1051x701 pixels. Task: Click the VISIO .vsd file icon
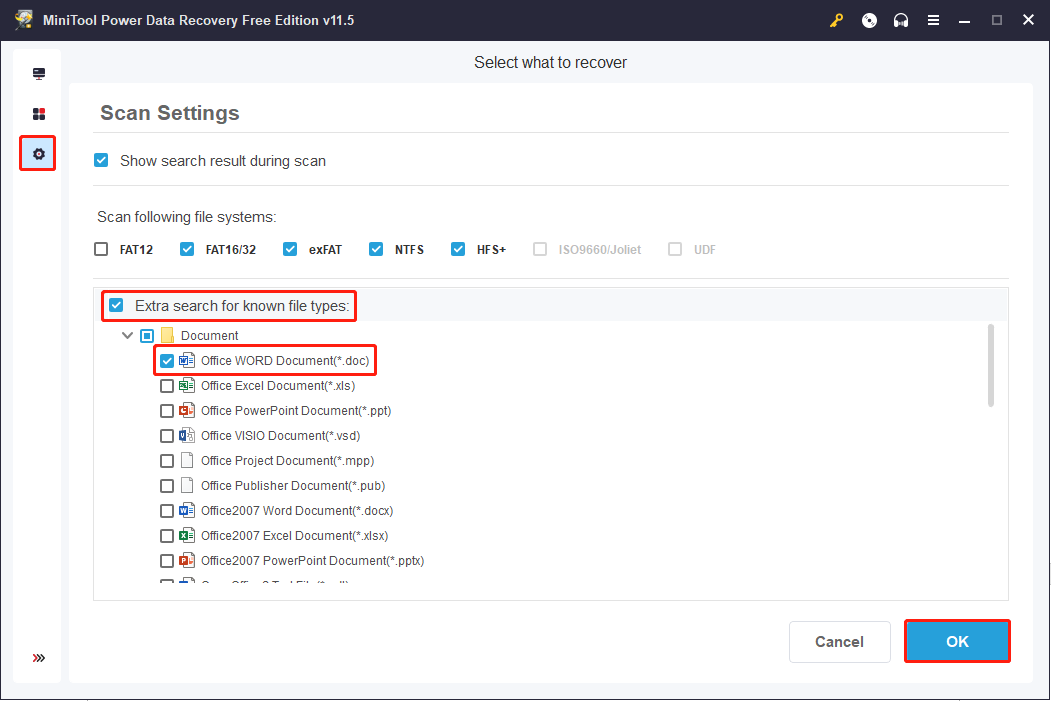[x=187, y=436]
